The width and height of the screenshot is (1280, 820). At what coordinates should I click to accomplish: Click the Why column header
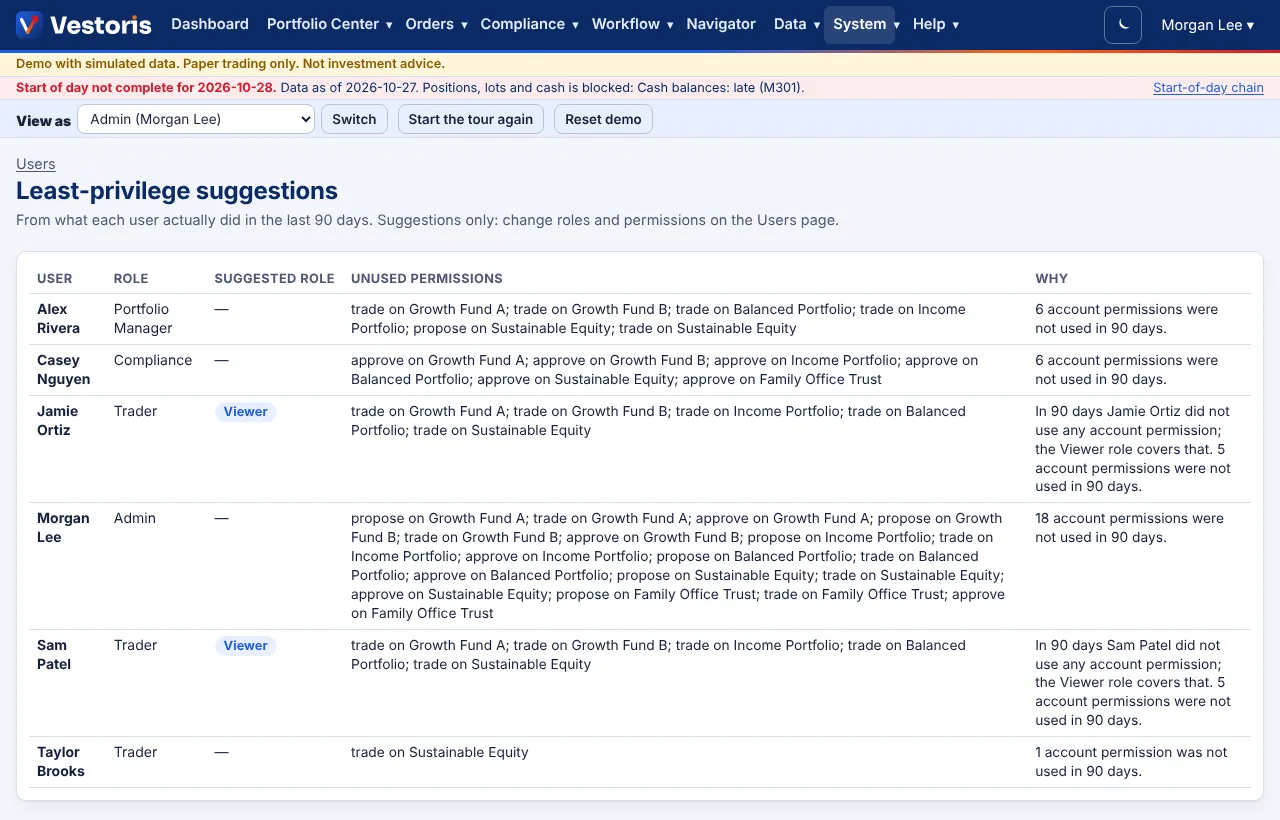coord(1052,279)
